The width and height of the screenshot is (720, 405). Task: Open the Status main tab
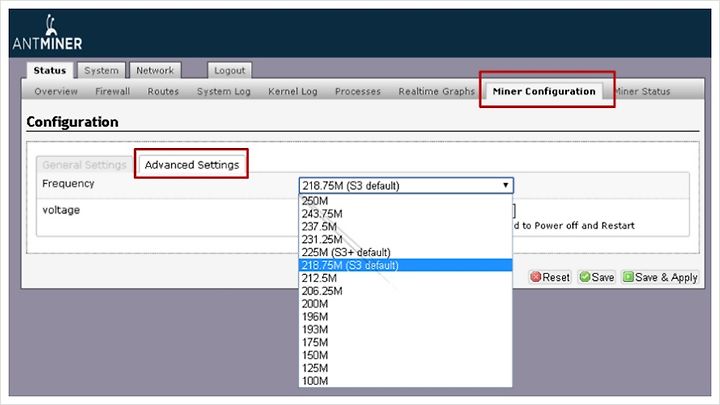[x=50, y=71]
